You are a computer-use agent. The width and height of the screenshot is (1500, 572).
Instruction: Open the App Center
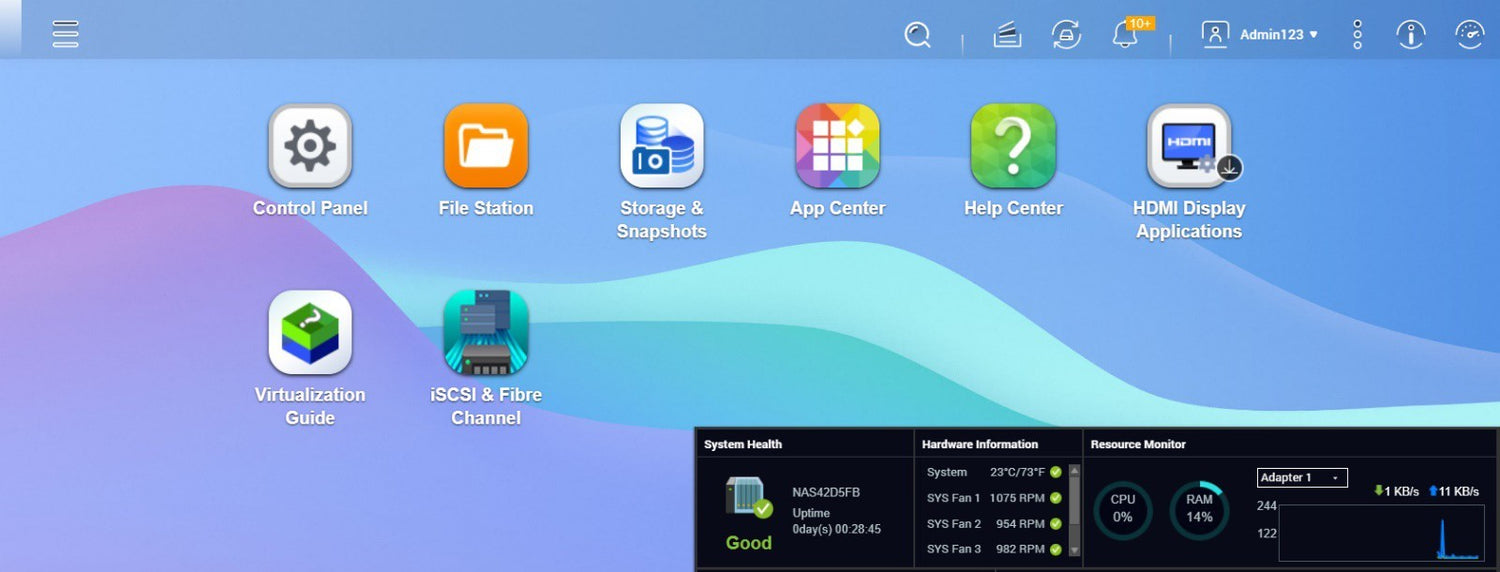click(x=838, y=146)
